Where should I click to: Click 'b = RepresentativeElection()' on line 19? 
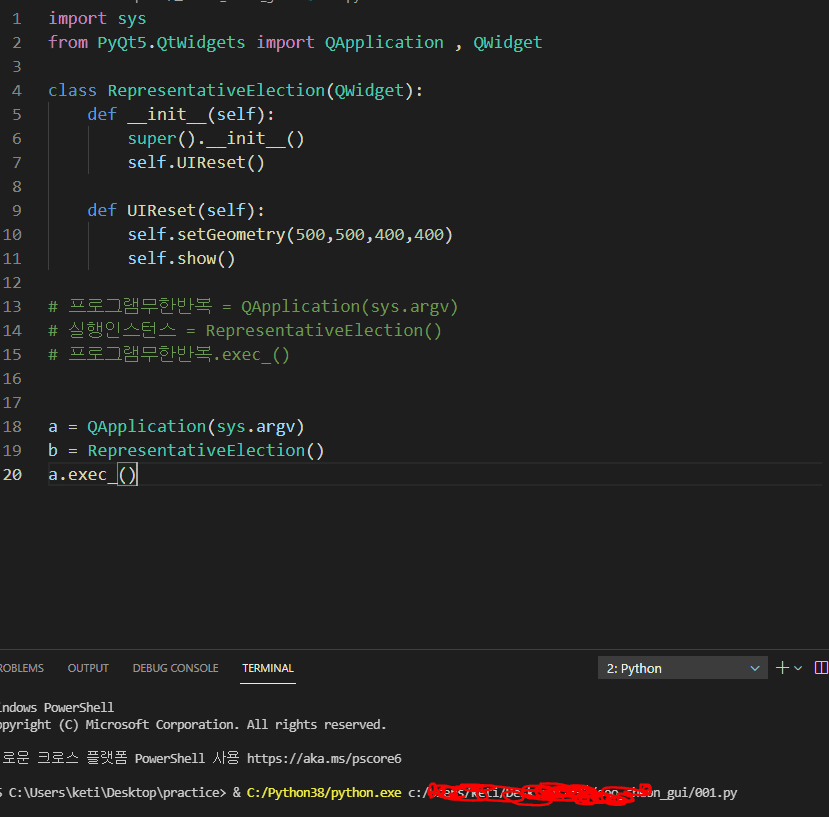click(x=186, y=451)
